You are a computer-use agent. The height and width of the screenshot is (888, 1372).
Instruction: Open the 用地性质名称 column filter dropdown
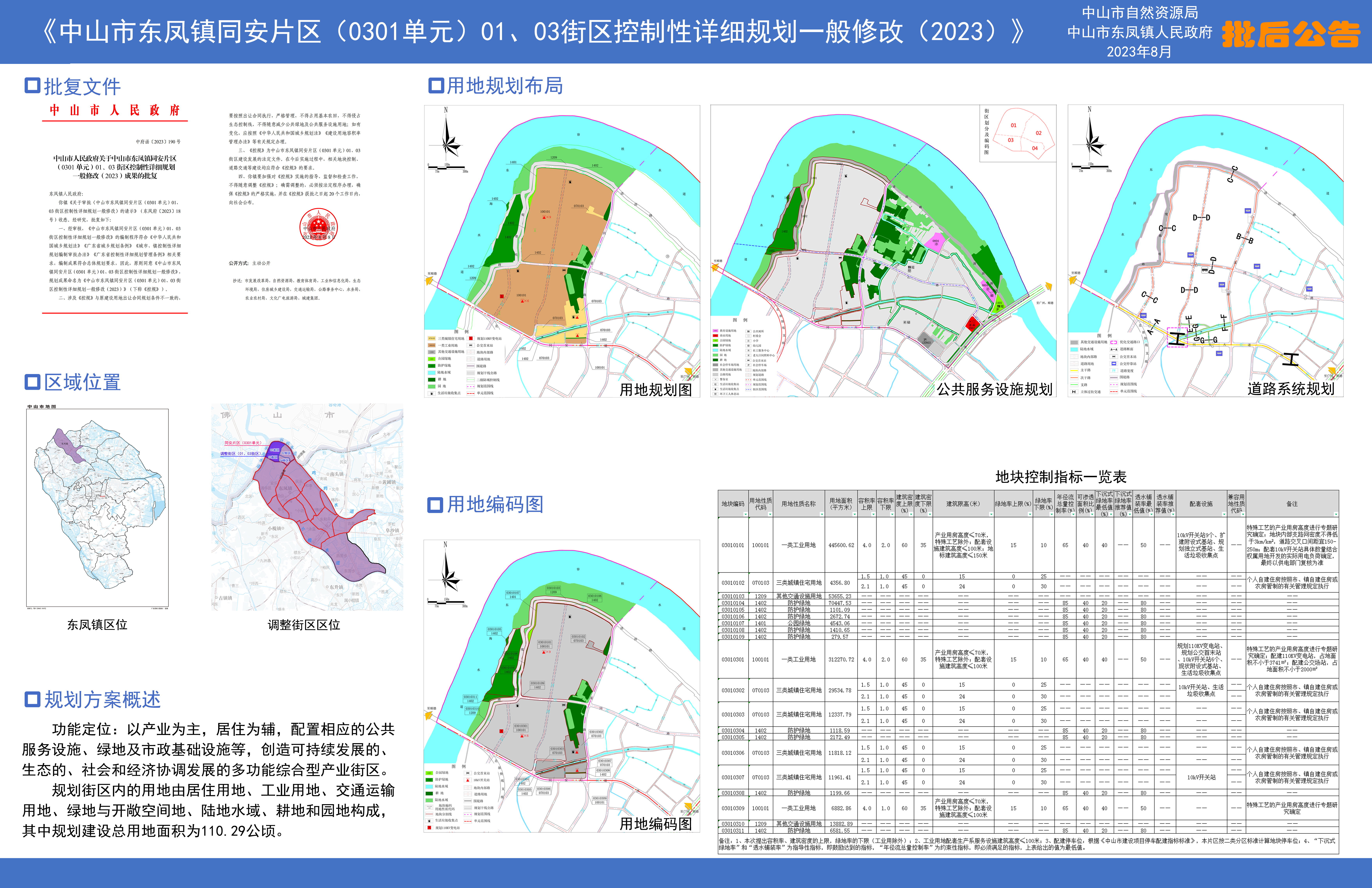click(x=822, y=514)
